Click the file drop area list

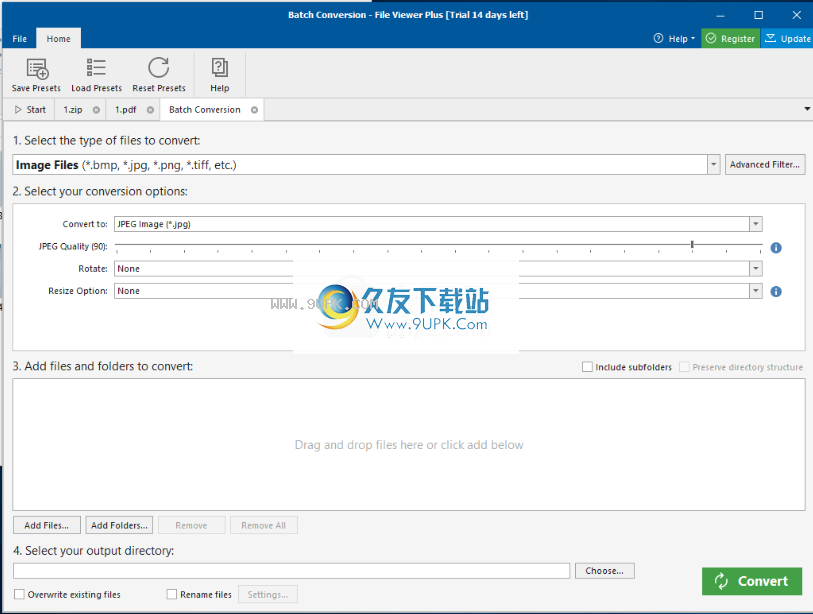[x=409, y=444]
